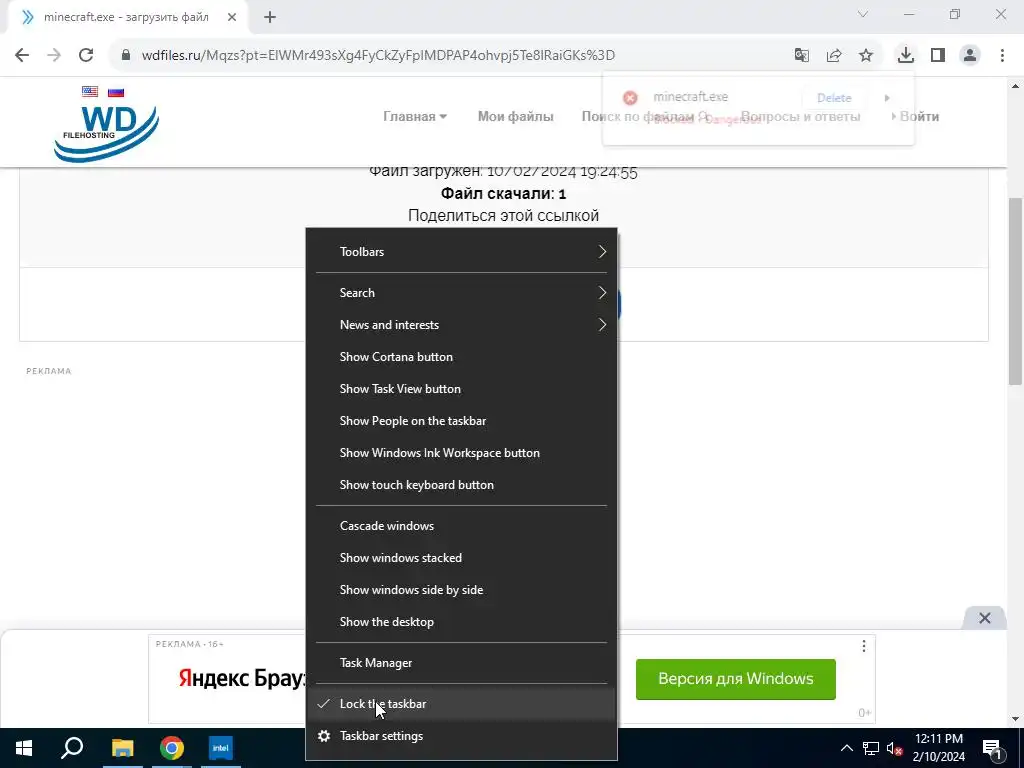Choose Show windows side by side

coord(461,590)
